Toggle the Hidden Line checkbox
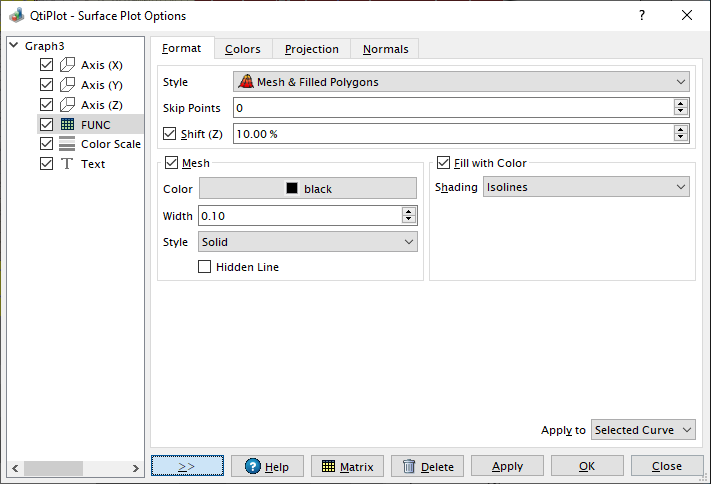 [x=205, y=267]
